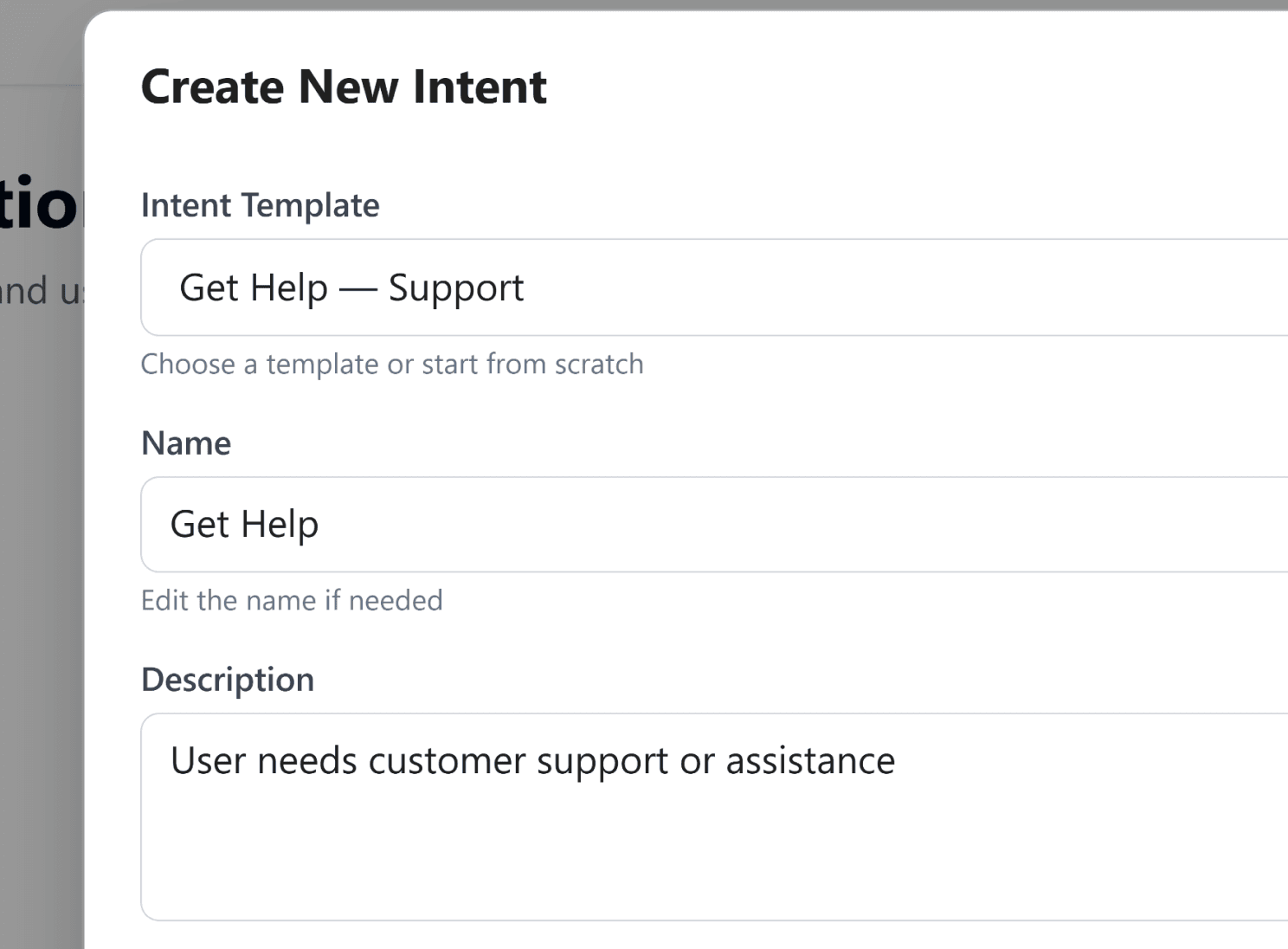
Task: Click the "Name" field label
Action: tap(186, 443)
